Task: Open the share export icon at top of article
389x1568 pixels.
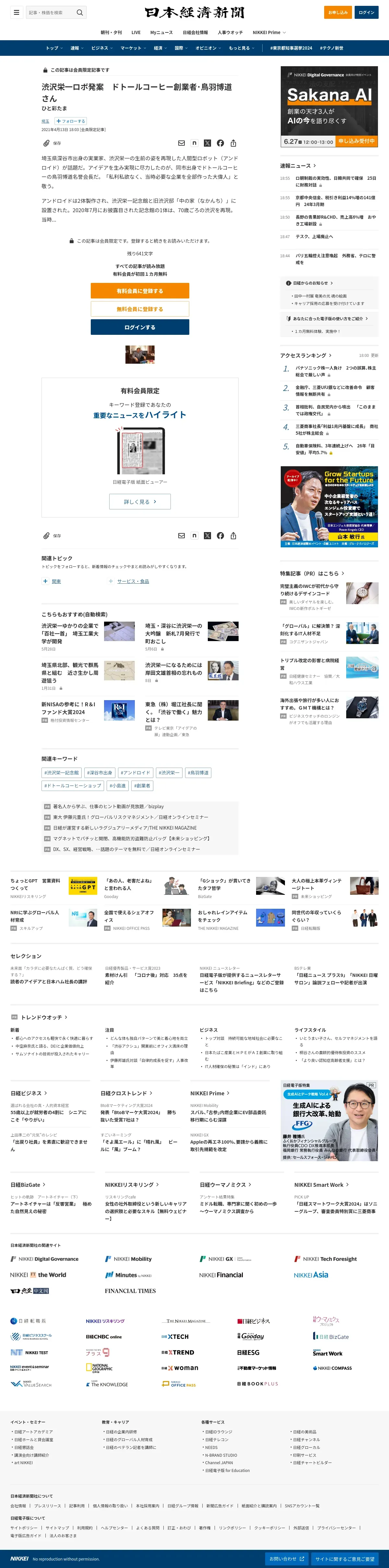Action: [x=233, y=143]
